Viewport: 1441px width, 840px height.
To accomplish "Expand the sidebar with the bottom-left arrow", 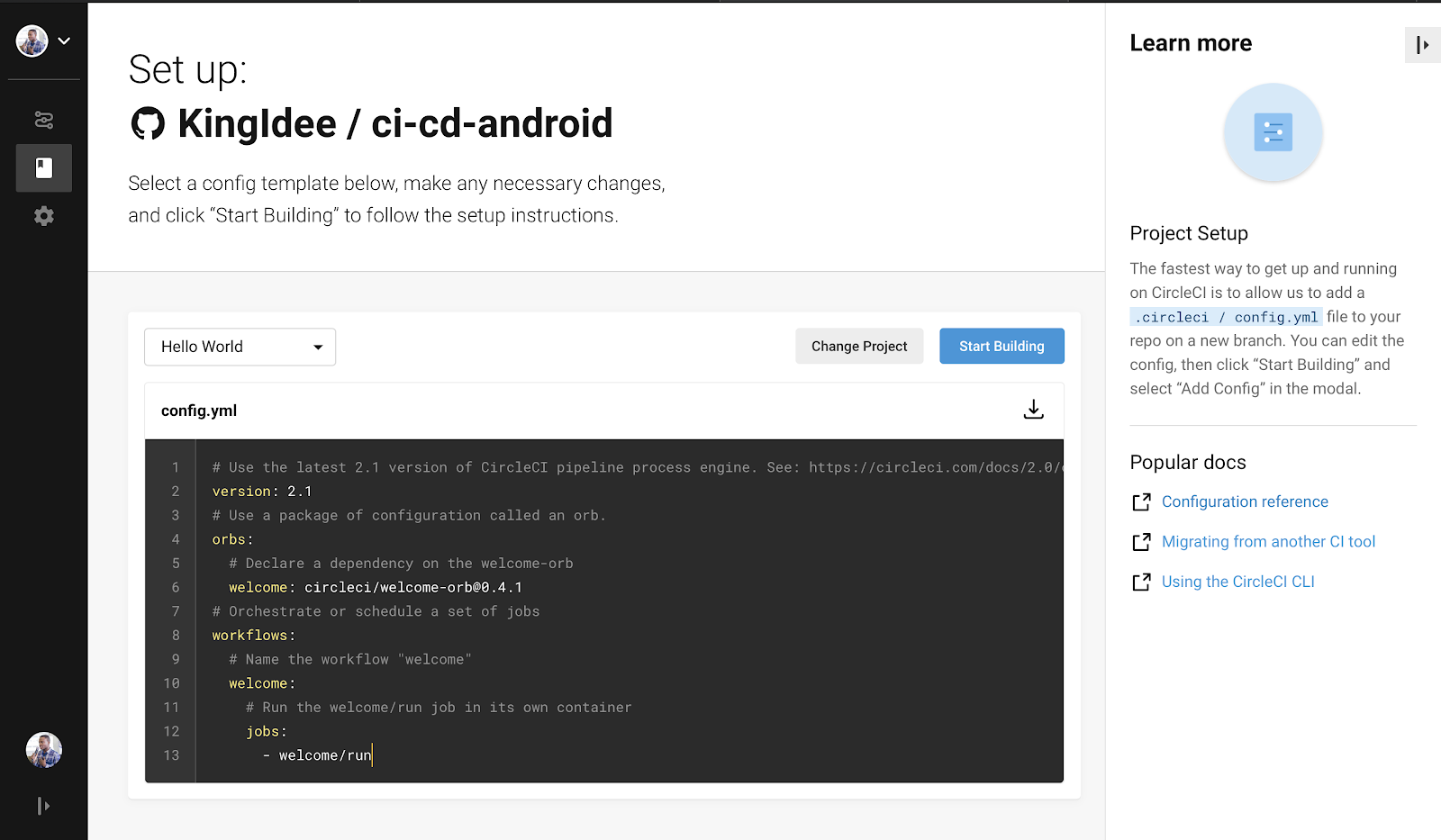I will 43,806.
